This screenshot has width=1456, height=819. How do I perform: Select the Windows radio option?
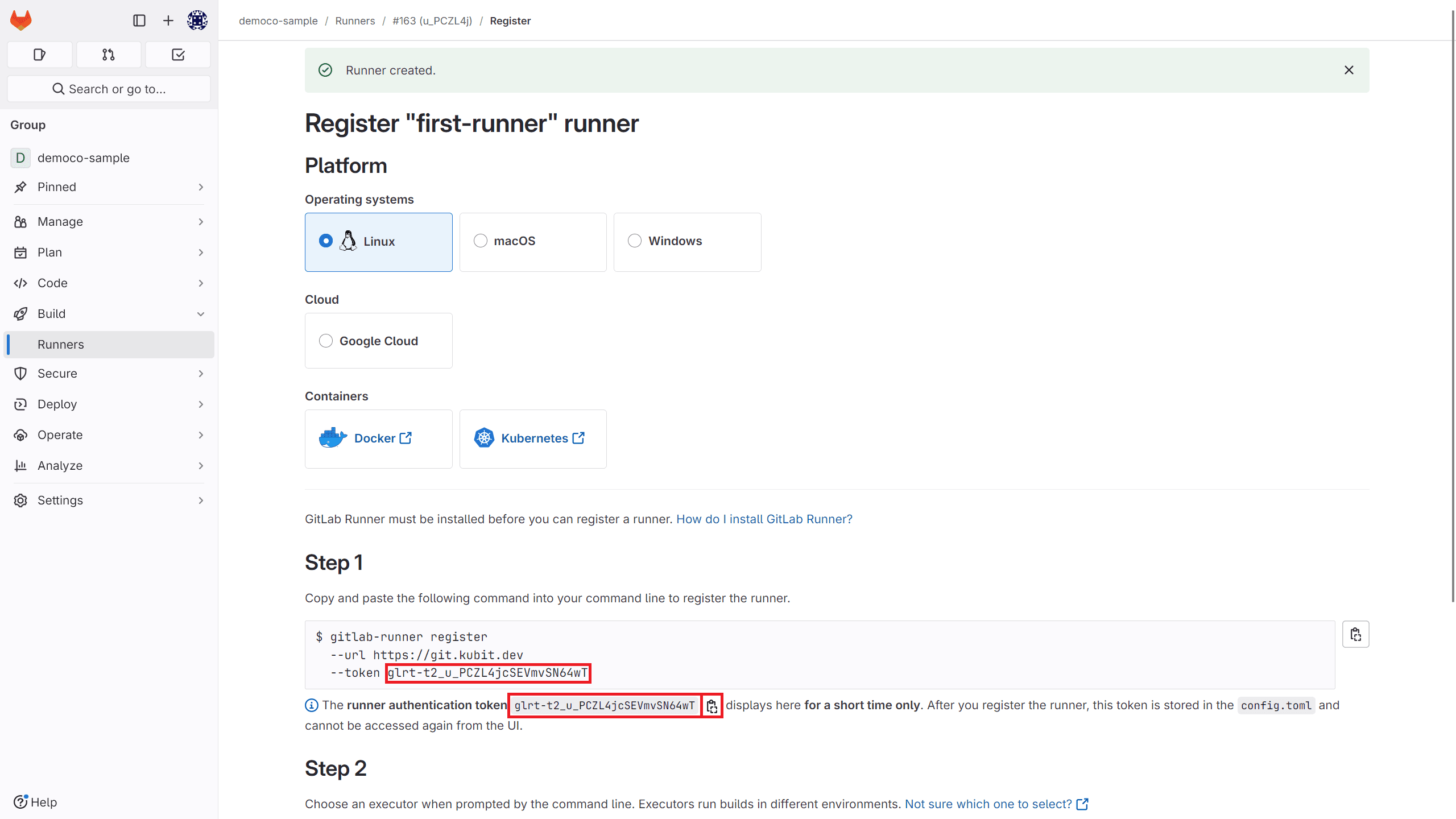point(635,241)
